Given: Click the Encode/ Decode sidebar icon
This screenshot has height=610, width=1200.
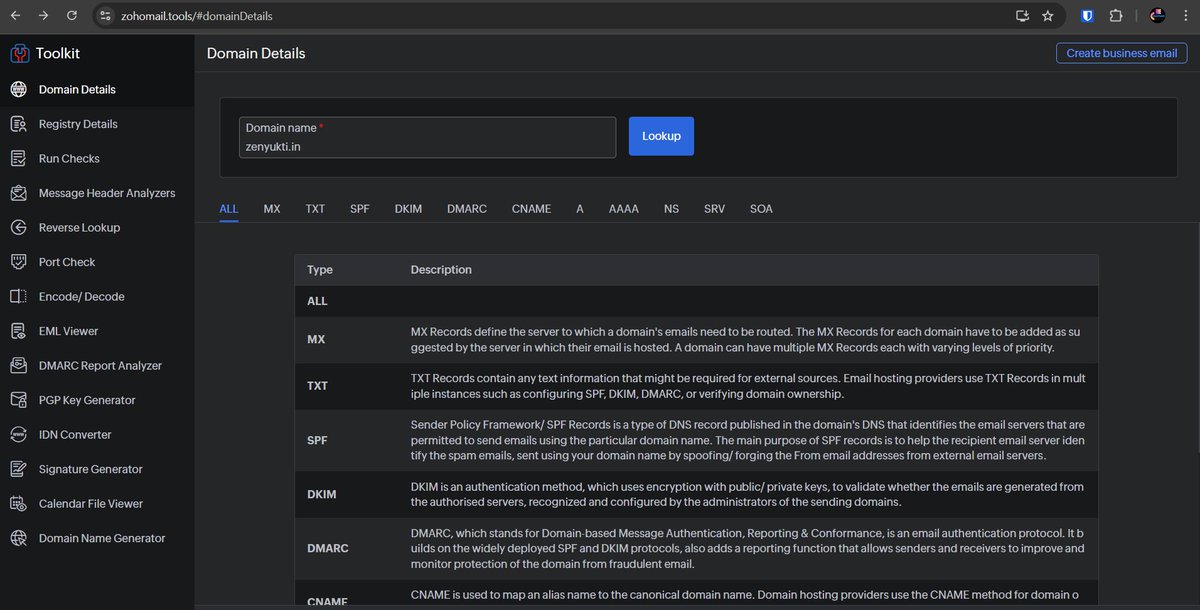Looking at the screenshot, I should (18, 296).
